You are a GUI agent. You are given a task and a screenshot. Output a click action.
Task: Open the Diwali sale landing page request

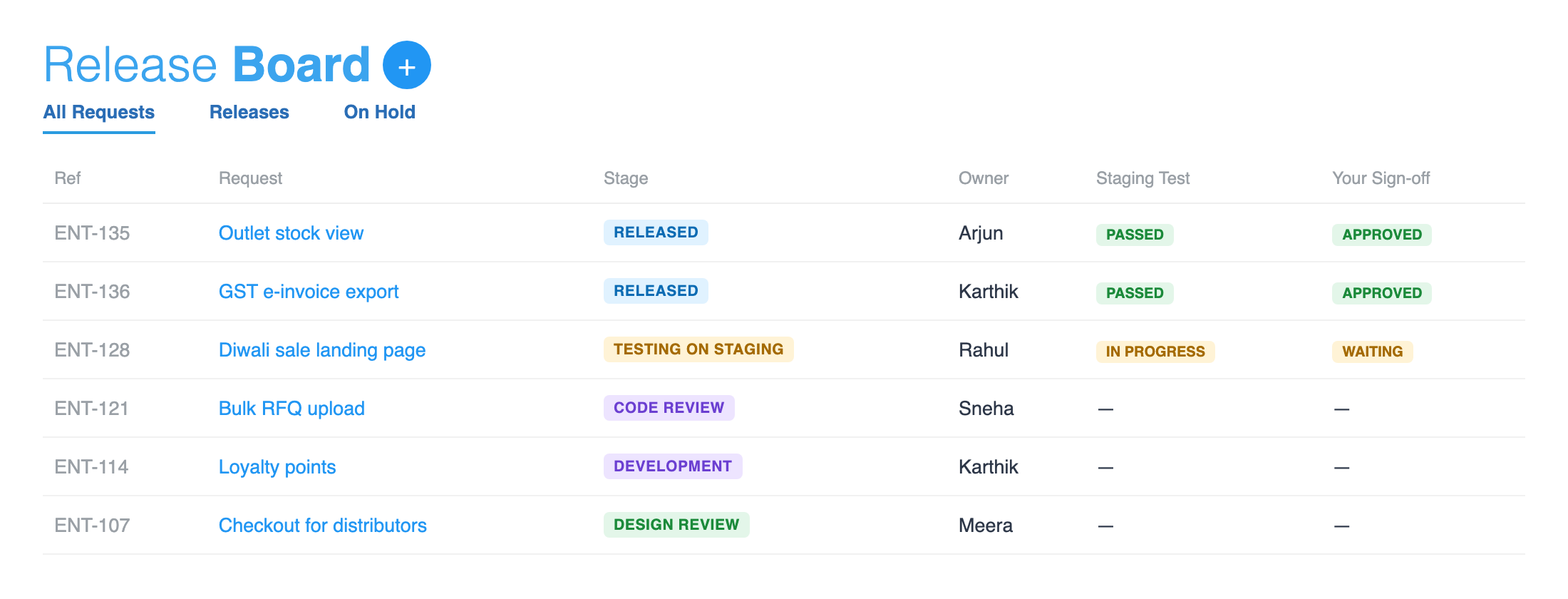322,350
